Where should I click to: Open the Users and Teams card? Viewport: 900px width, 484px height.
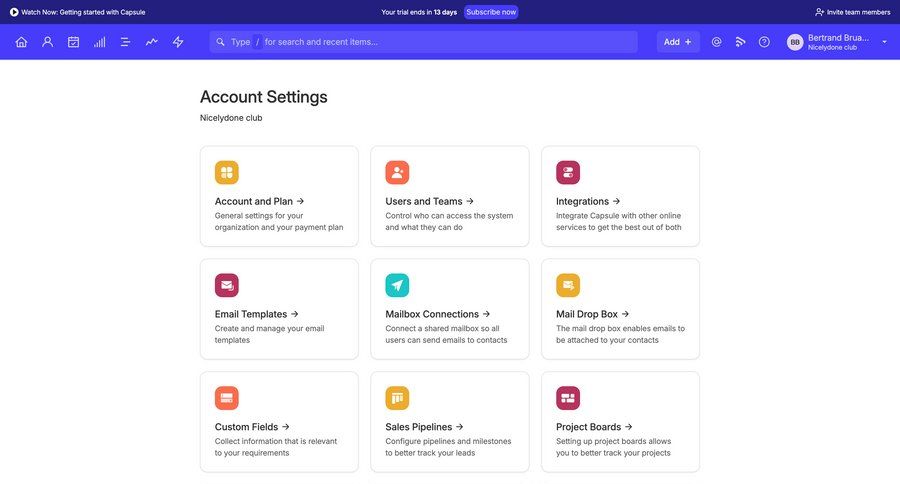pyautogui.click(x=429, y=201)
